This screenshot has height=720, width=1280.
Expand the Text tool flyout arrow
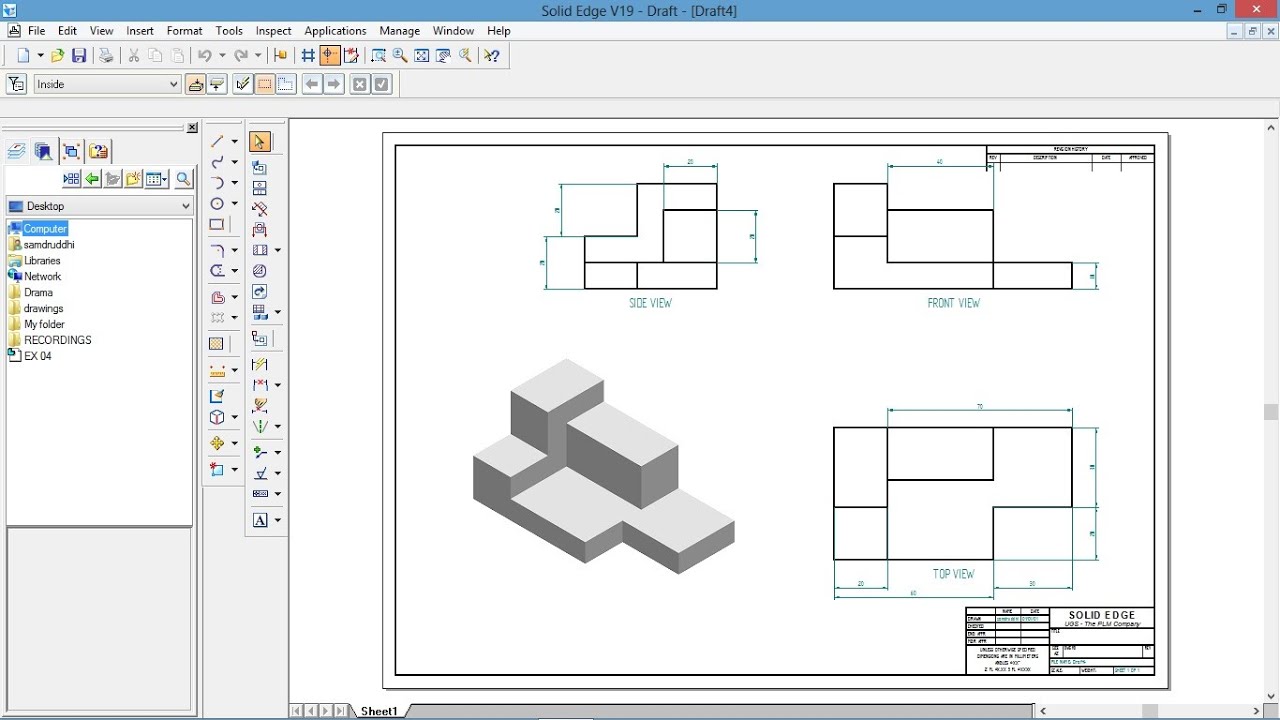pyautogui.click(x=277, y=520)
